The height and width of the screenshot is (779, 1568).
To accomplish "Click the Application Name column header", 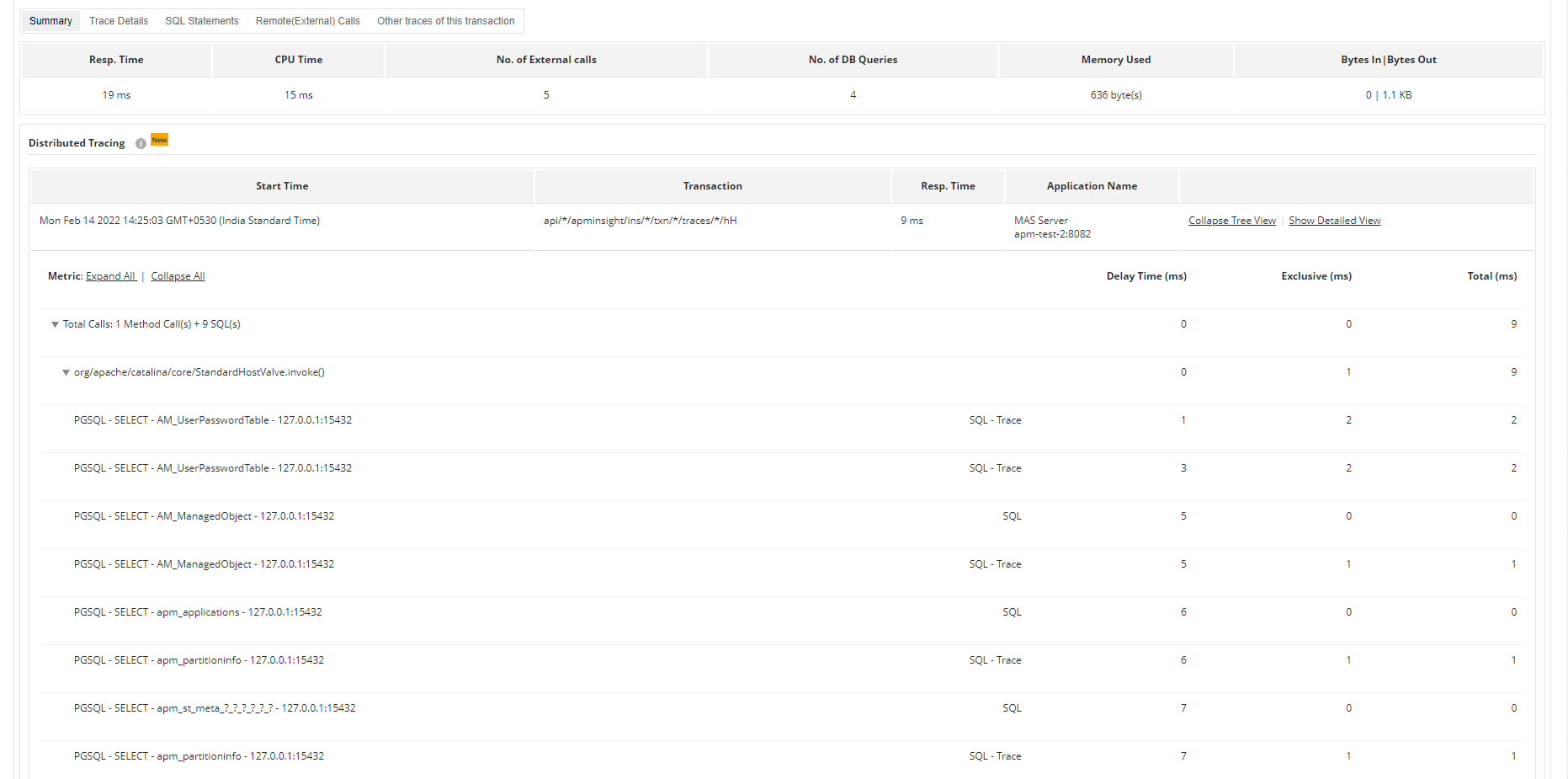I will (1092, 186).
